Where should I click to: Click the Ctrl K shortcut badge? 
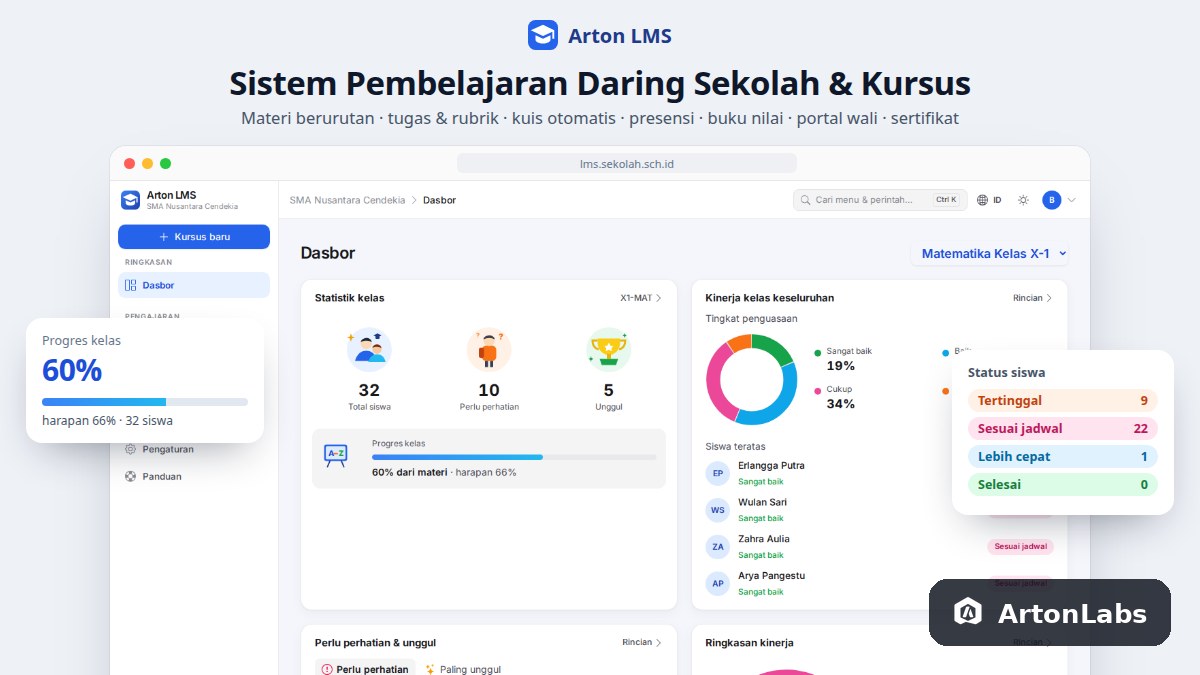[x=946, y=200]
